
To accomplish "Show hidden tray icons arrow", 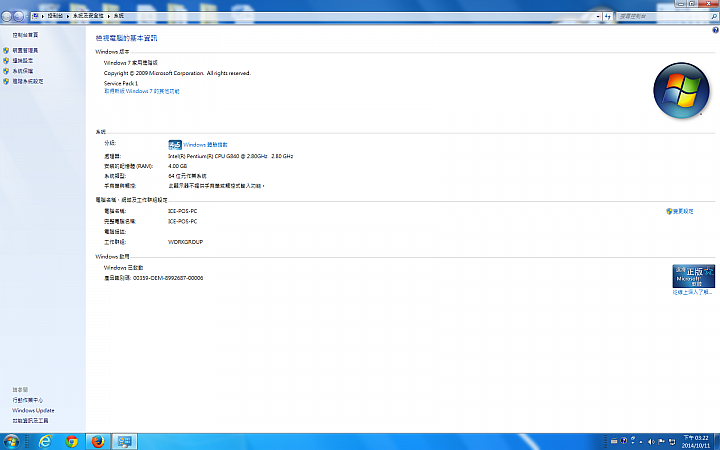I will (x=641, y=442).
